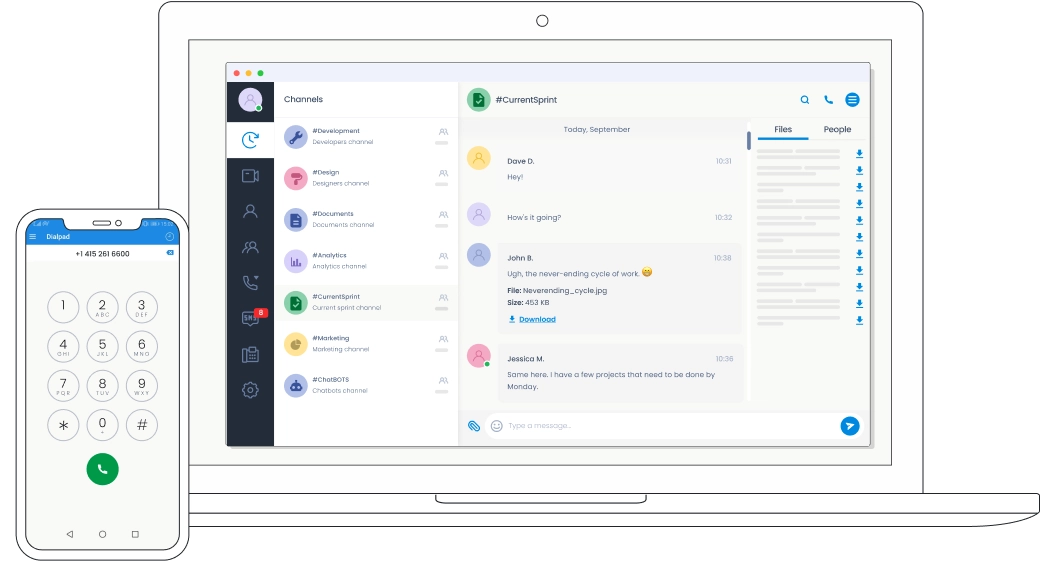1040x561 pixels.
Task: Start a call using header phone icon
Action: (x=828, y=100)
